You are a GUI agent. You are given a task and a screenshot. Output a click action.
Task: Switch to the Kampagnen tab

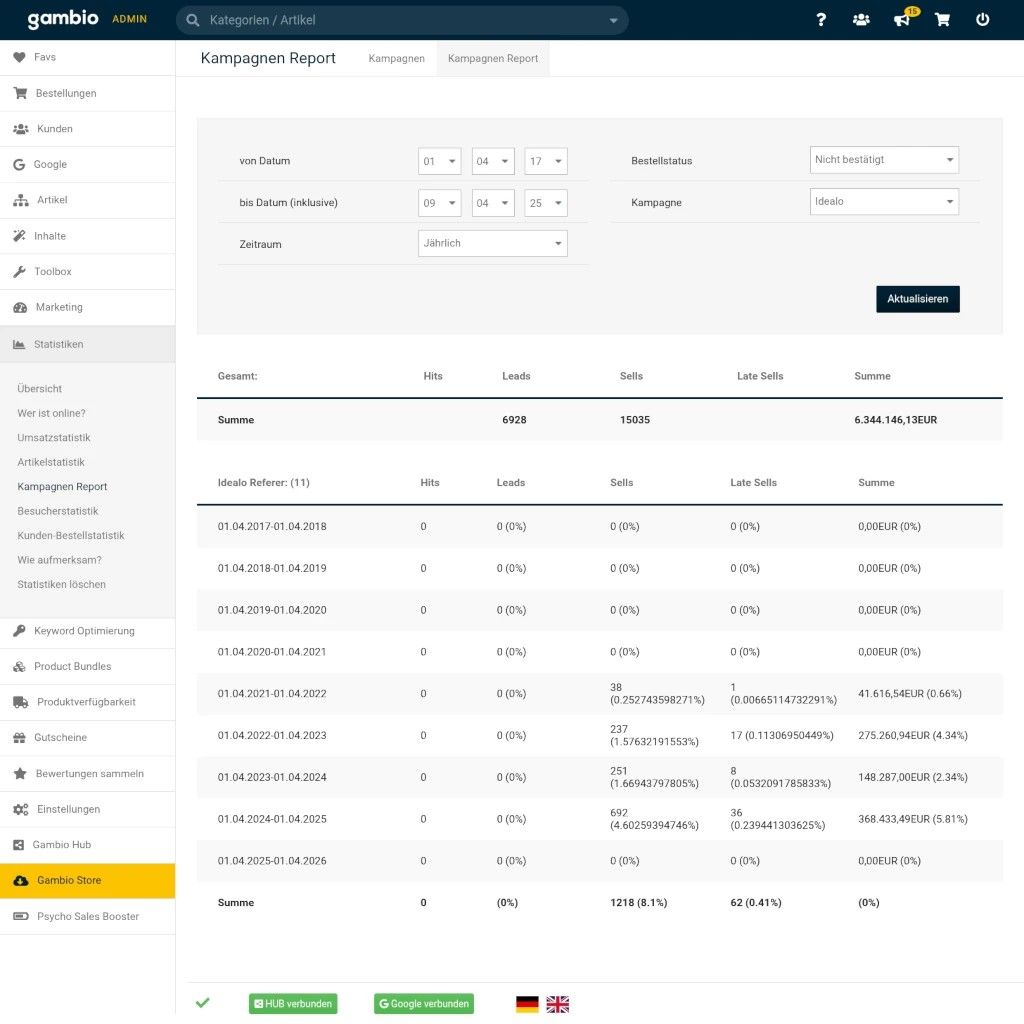click(396, 59)
